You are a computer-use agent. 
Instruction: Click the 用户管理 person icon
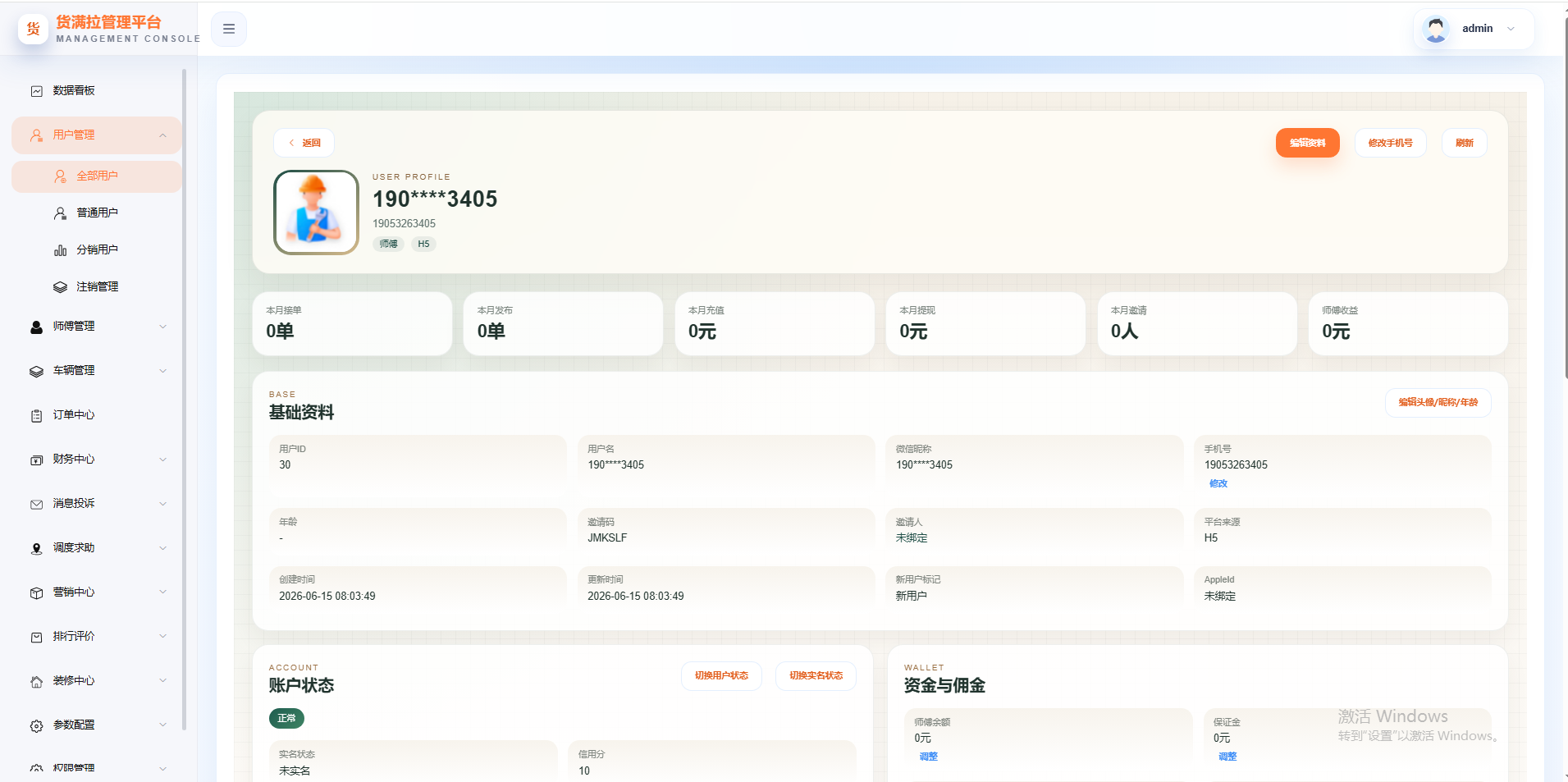point(36,135)
